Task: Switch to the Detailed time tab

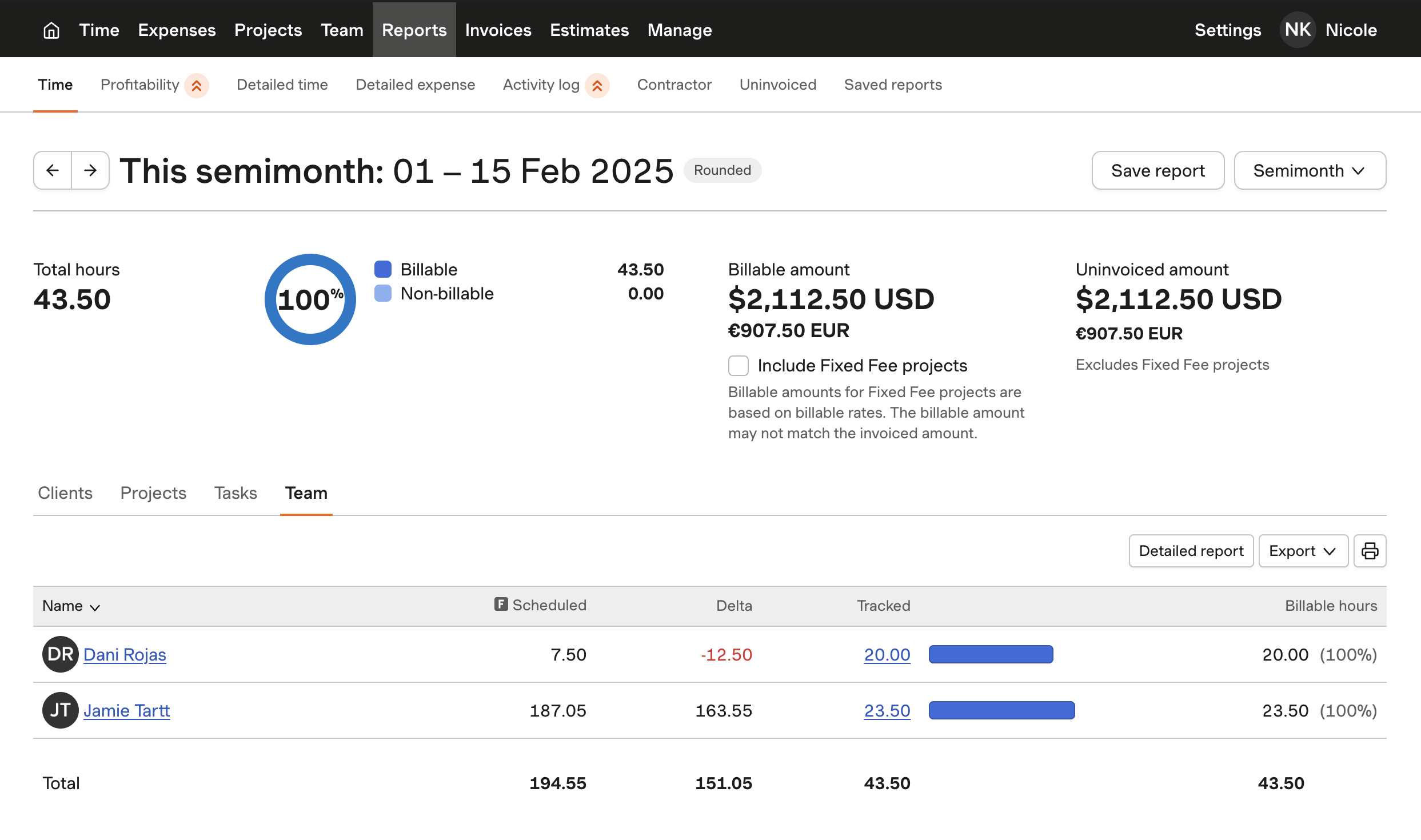Action: click(x=282, y=85)
